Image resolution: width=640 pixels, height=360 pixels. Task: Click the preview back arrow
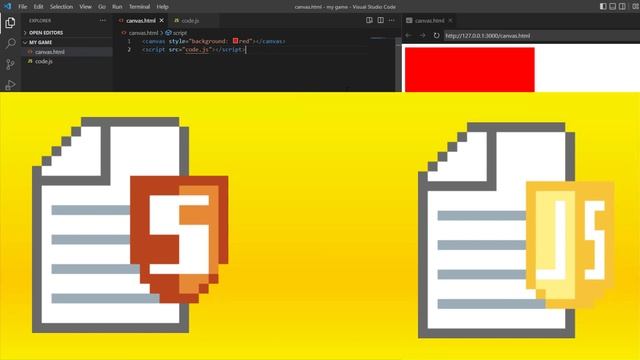pyautogui.click(x=409, y=36)
